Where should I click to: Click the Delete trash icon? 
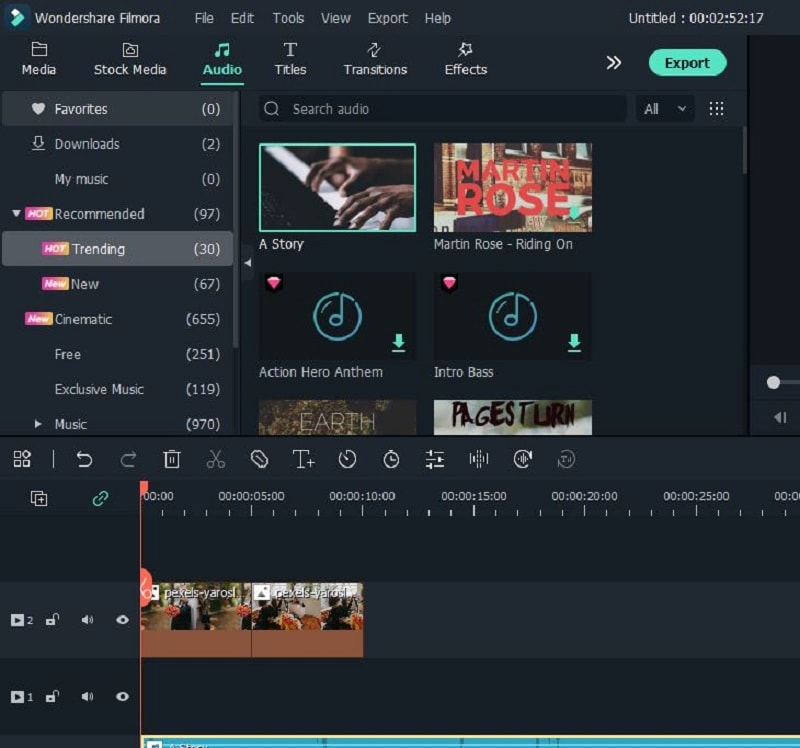pyautogui.click(x=171, y=459)
